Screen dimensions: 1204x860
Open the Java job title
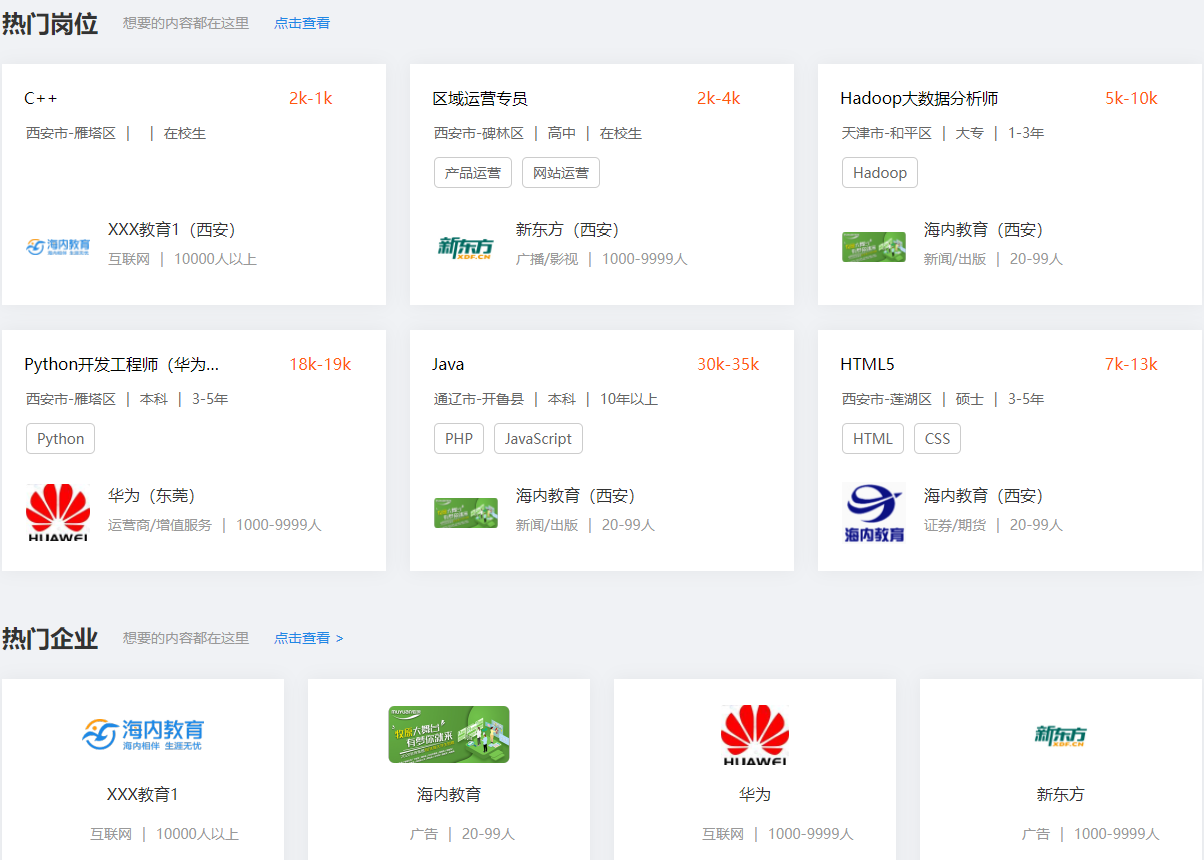pyautogui.click(x=448, y=364)
